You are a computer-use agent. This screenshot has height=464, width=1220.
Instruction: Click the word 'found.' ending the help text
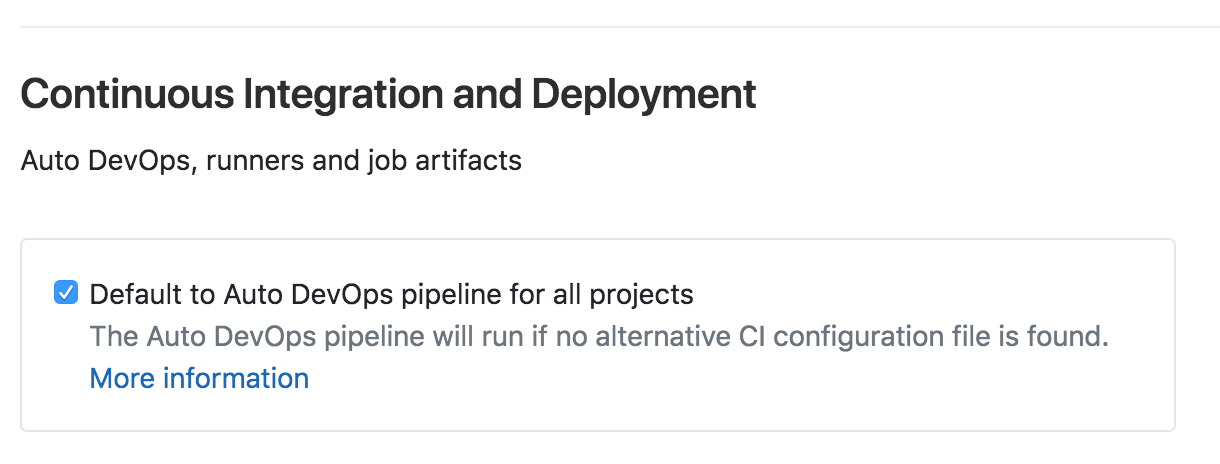pyautogui.click(x=1071, y=336)
